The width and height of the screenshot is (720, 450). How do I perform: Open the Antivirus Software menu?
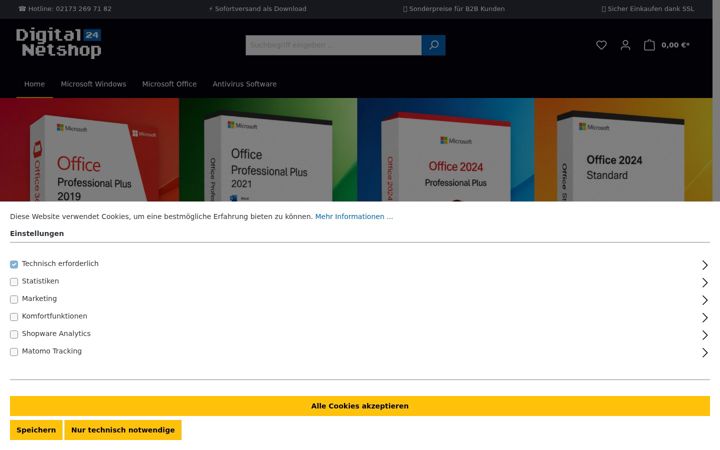tap(244, 84)
